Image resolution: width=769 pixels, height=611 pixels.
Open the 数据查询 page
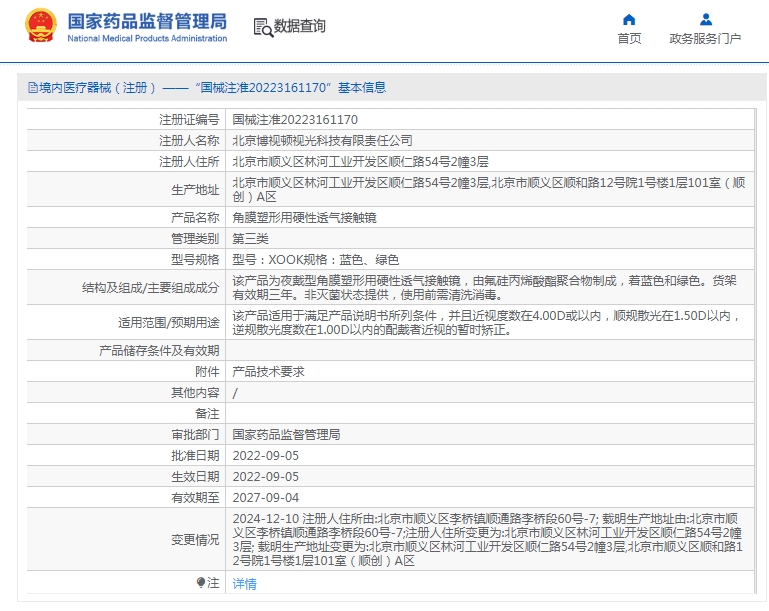coord(300,26)
